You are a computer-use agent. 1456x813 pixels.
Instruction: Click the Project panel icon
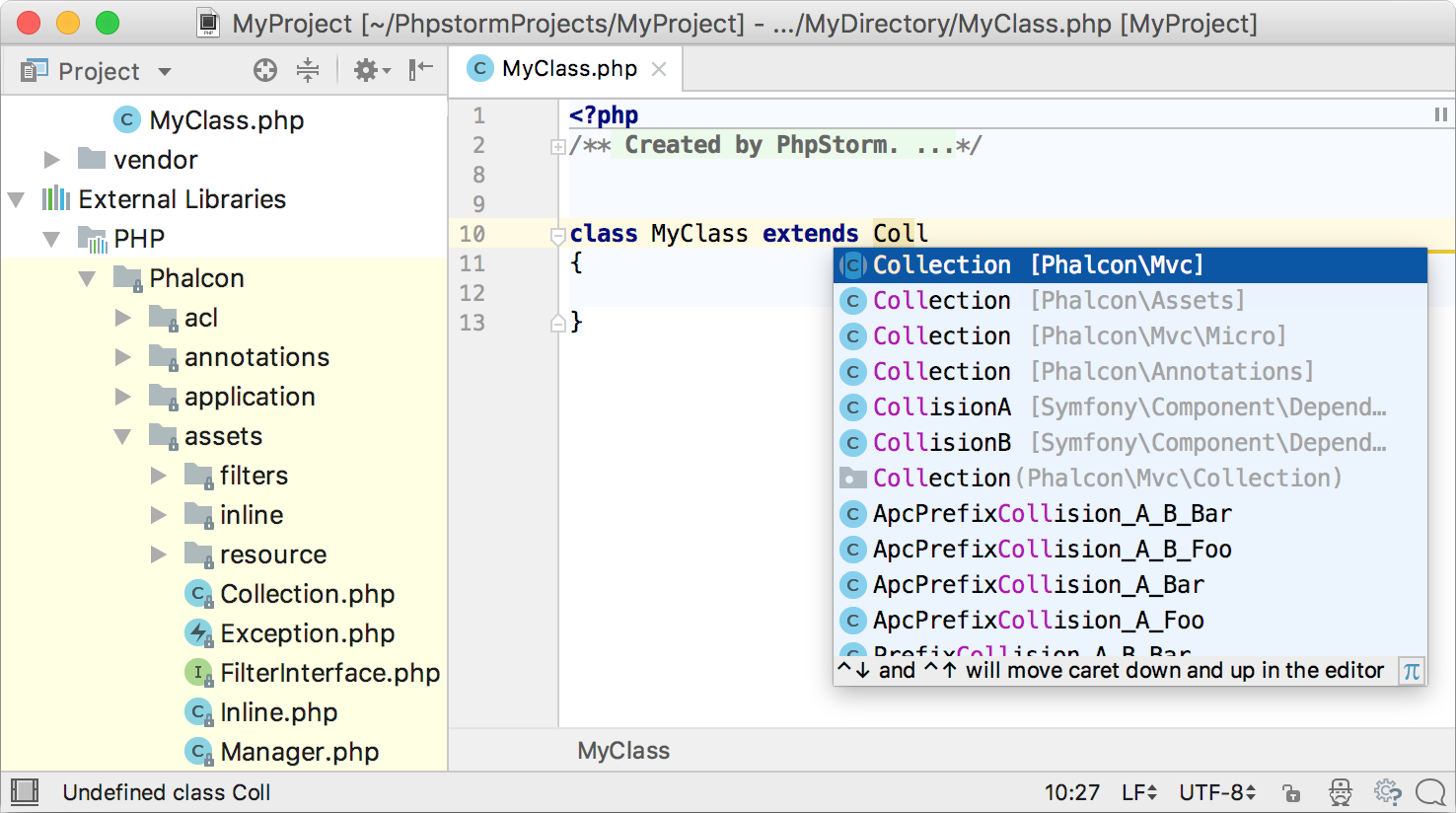(x=35, y=71)
